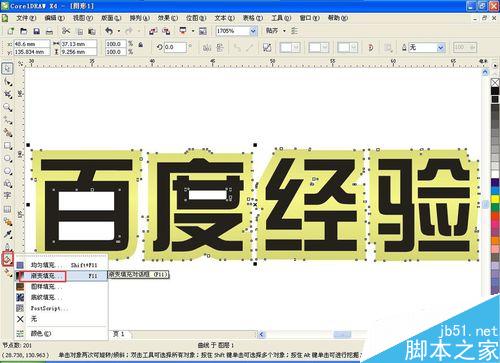Image resolution: width=500 pixels, height=363 pixels.
Task: Select the Polygon tool
Action: [8, 171]
